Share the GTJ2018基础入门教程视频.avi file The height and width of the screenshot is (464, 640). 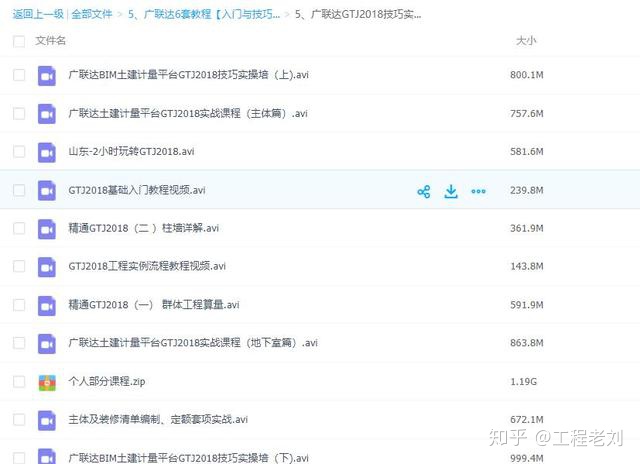424,191
